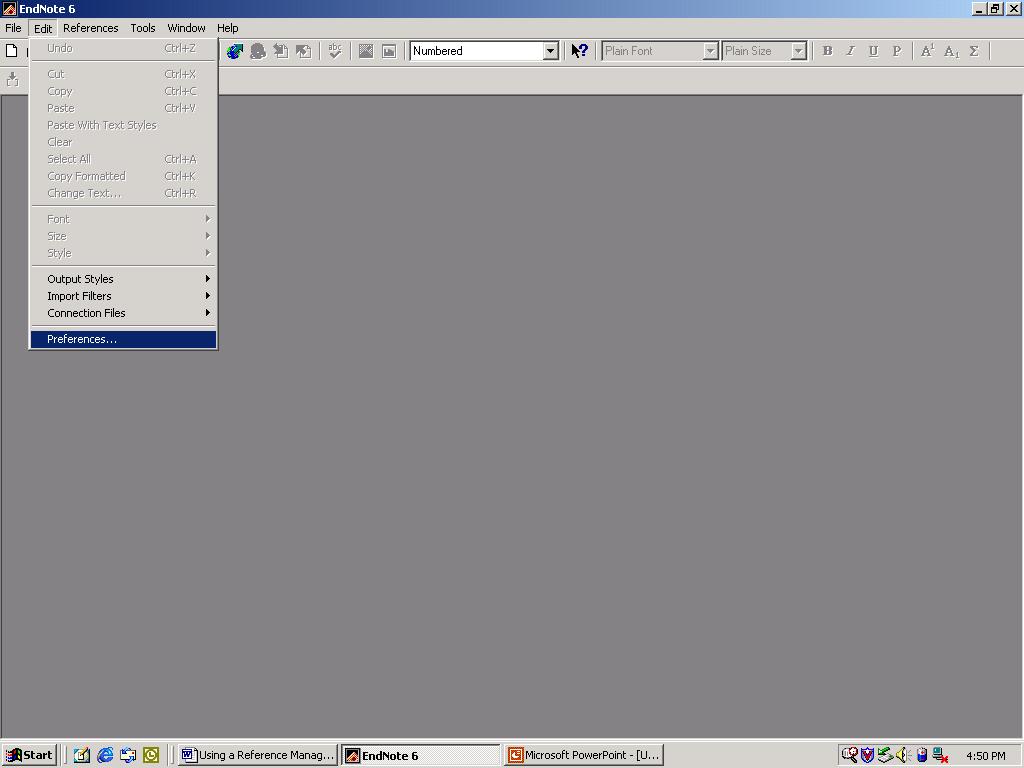Screen dimensions: 1024x768
Task: Choose Select All from the Edit menu
Action: (x=123, y=159)
